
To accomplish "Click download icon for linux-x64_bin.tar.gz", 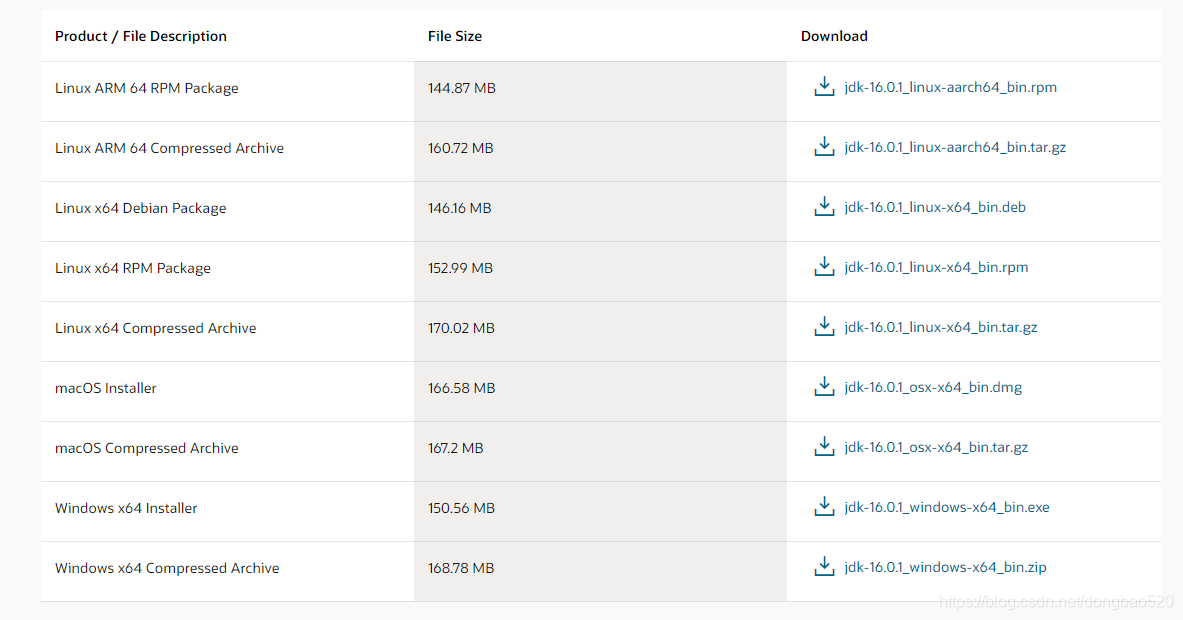I will point(824,327).
